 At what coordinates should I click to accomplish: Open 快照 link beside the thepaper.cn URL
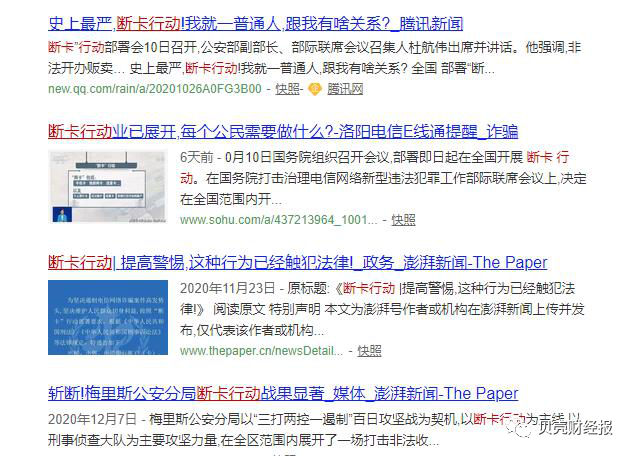[x=369, y=351]
